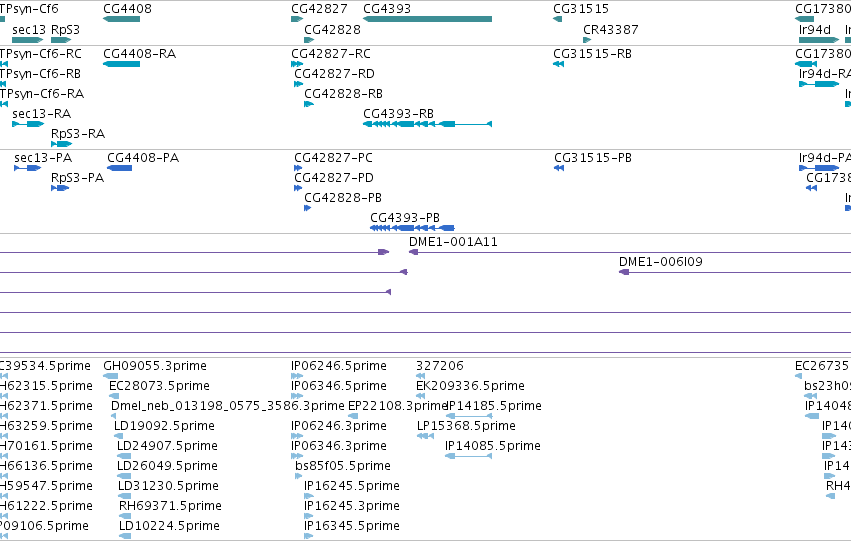The image size is (851, 541).
Task: Click the long CG4393 gene bar
Action: 427,19
